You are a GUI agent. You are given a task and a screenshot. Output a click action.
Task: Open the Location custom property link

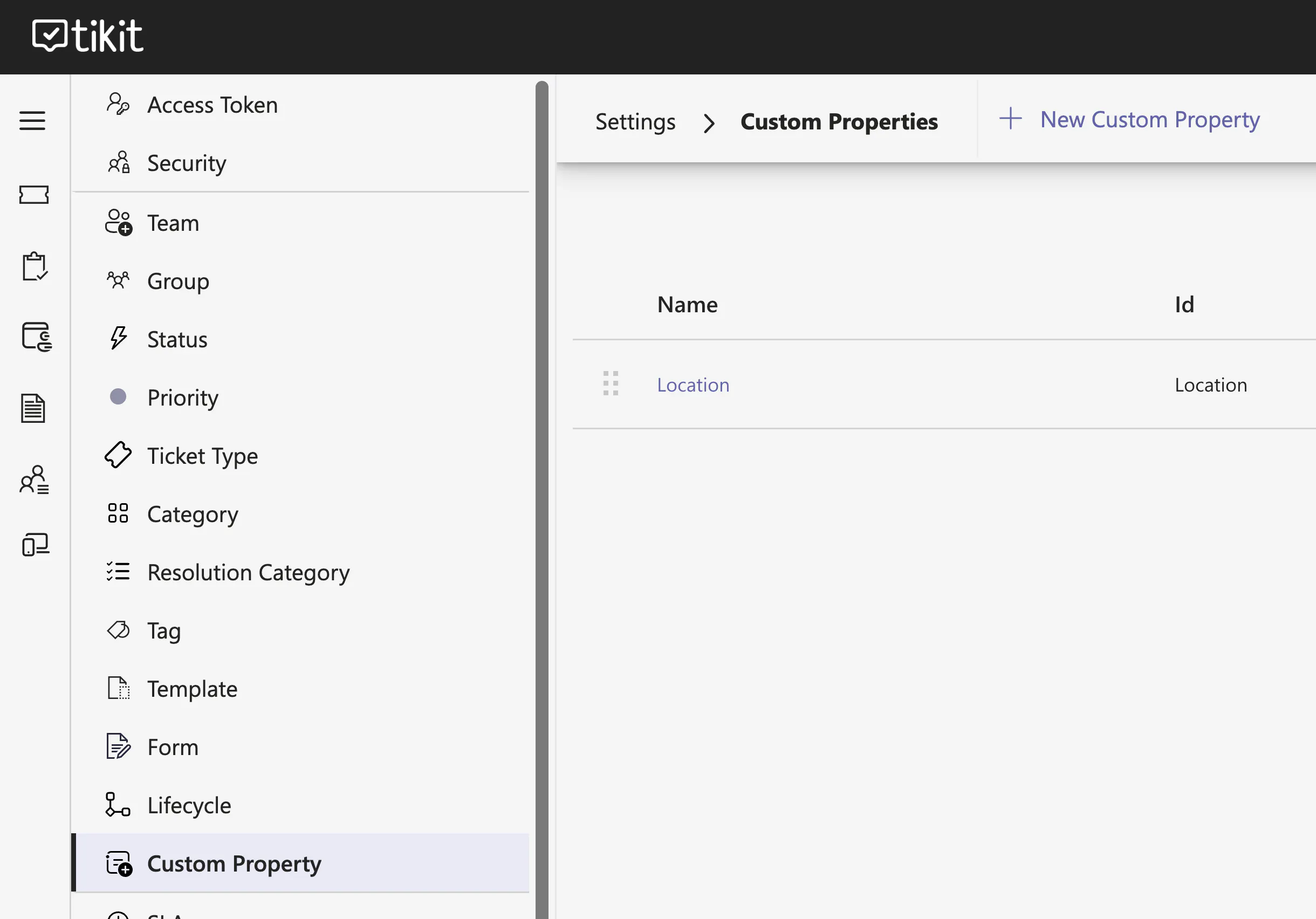pyautogui.click(x=693, y=385)
